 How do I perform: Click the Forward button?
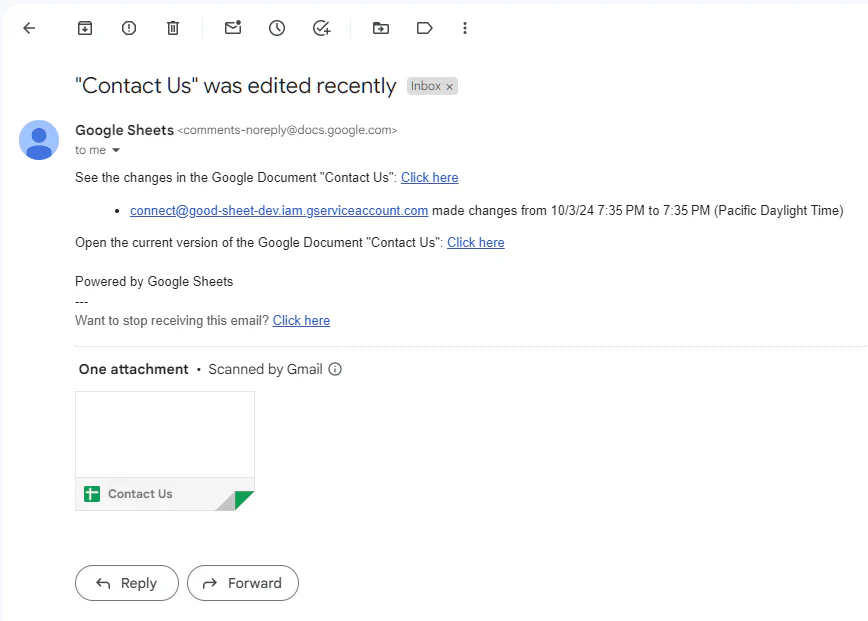243,583
